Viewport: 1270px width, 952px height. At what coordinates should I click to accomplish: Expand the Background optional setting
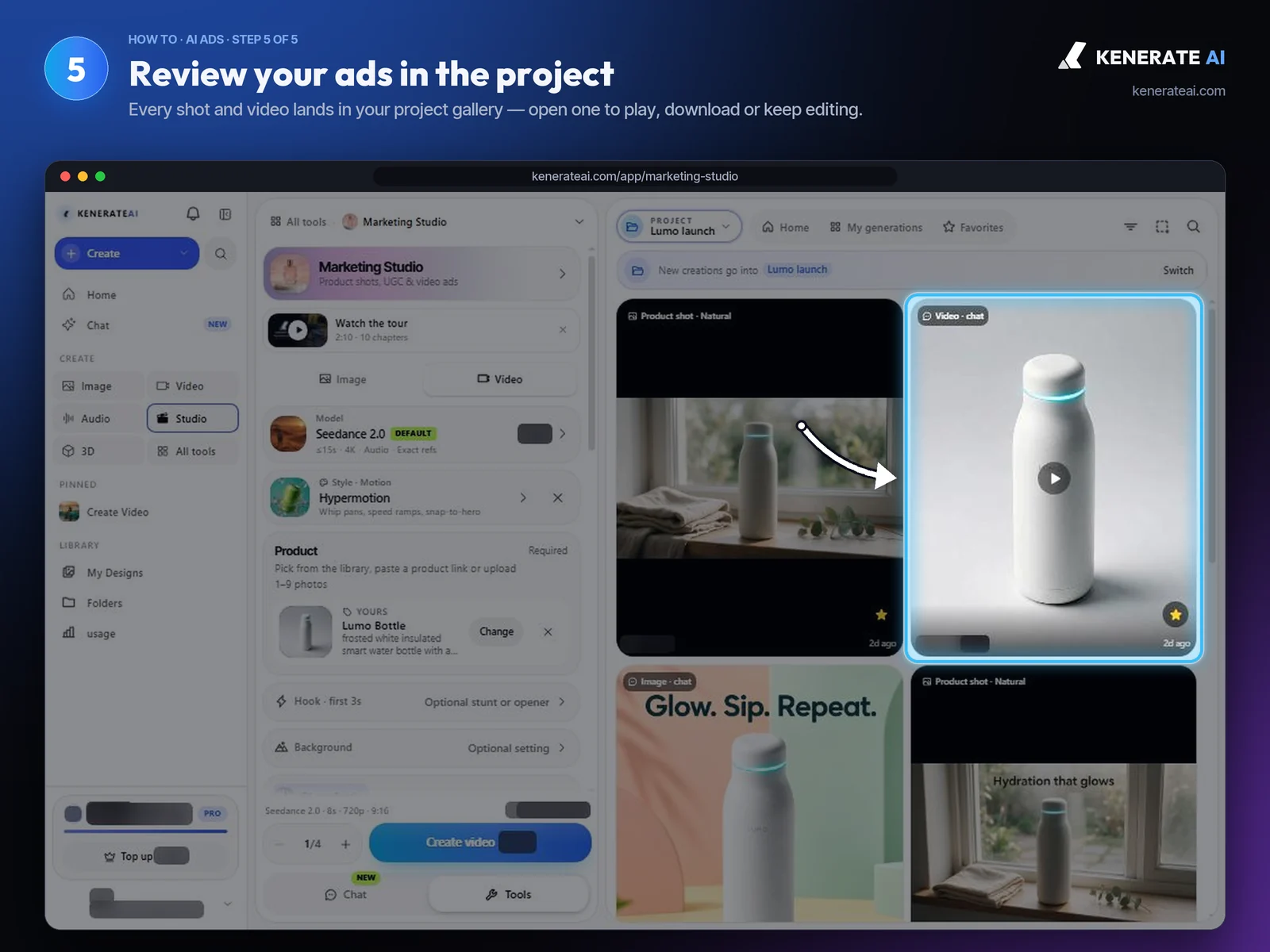(422, 748)
